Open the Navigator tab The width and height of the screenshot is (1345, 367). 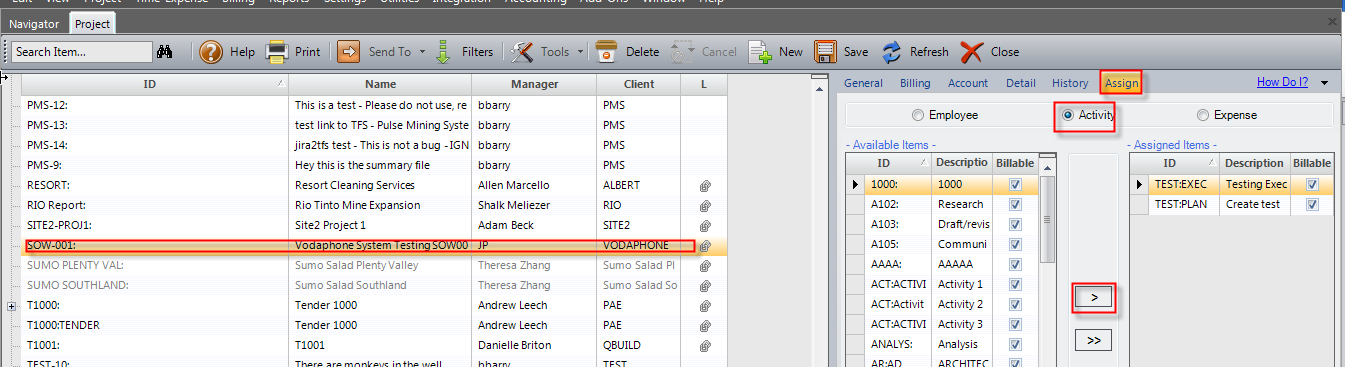(34, 23)
